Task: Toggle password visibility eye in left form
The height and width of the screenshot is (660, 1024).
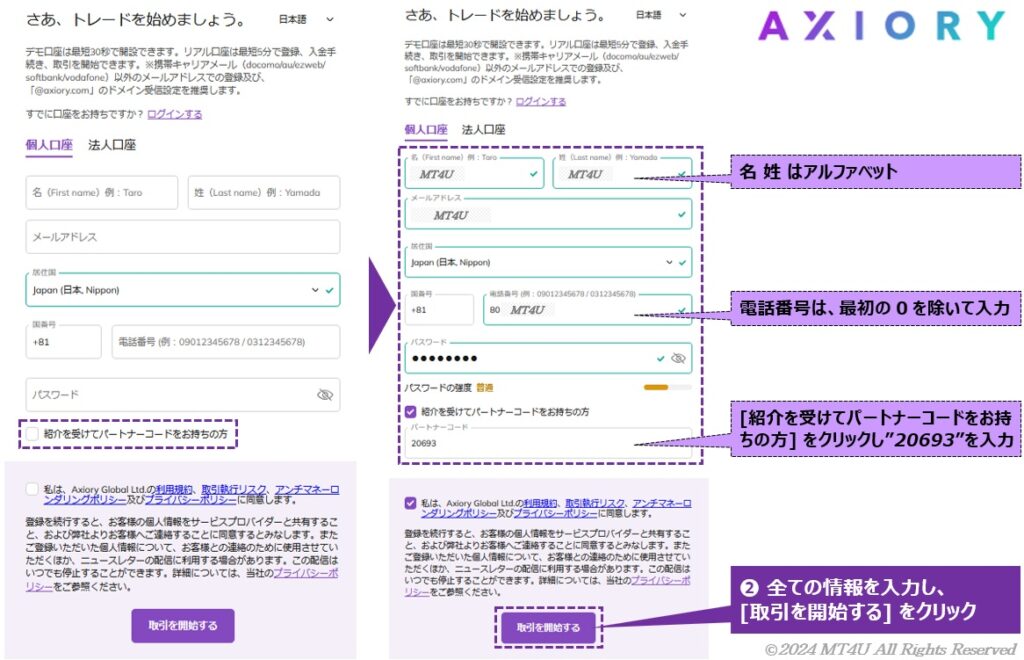Action: [325, 394]
